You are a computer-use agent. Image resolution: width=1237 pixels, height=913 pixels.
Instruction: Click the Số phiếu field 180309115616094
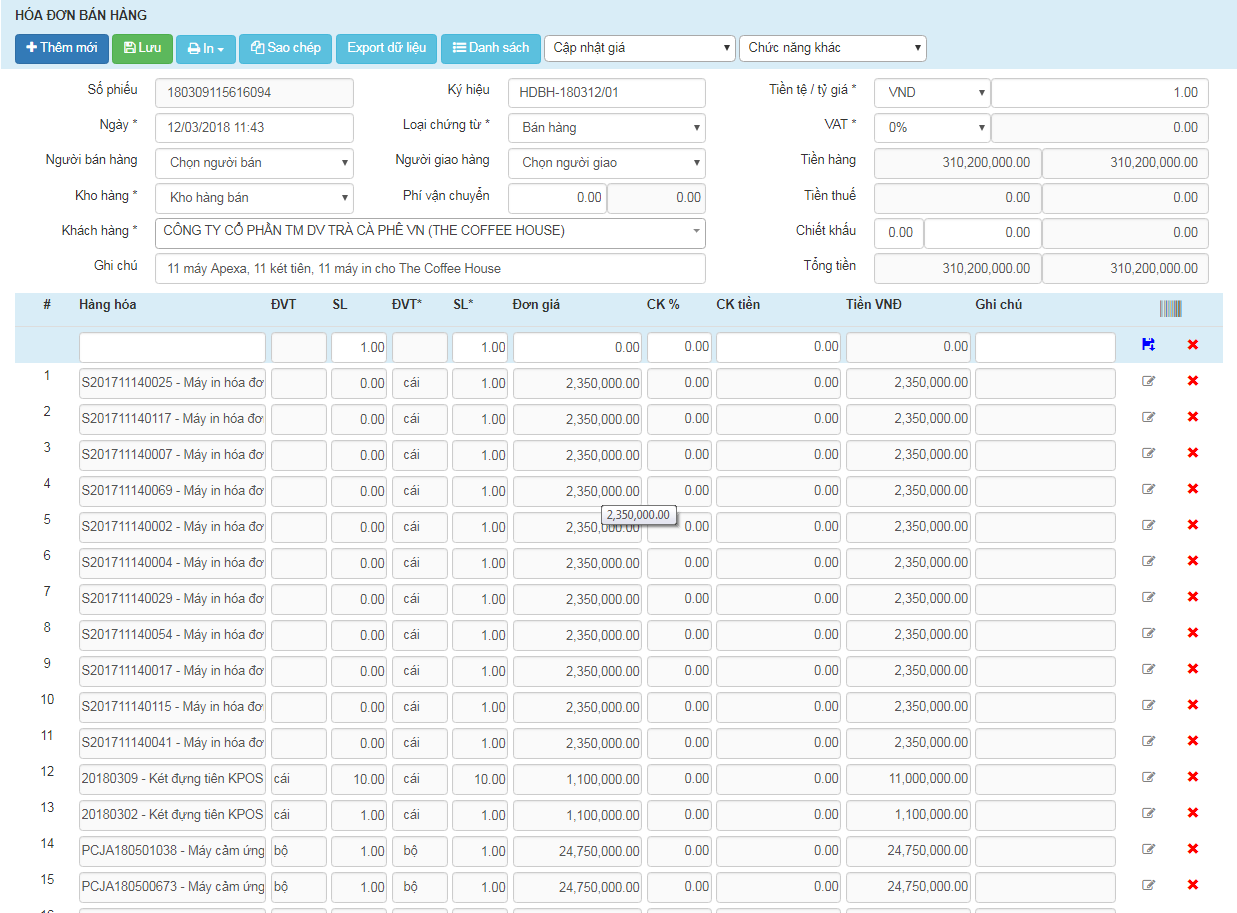(254, 93)
